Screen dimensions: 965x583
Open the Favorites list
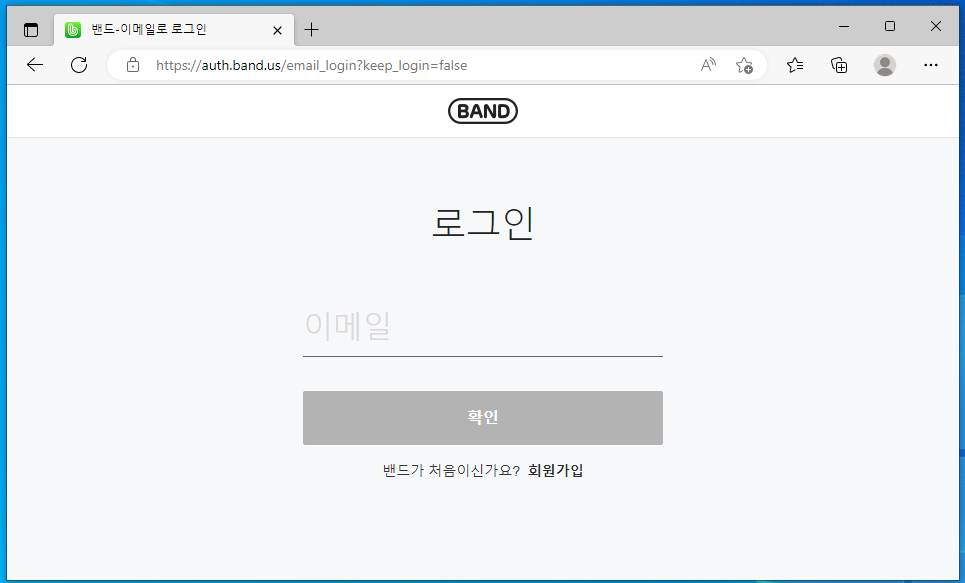(795, 65)
